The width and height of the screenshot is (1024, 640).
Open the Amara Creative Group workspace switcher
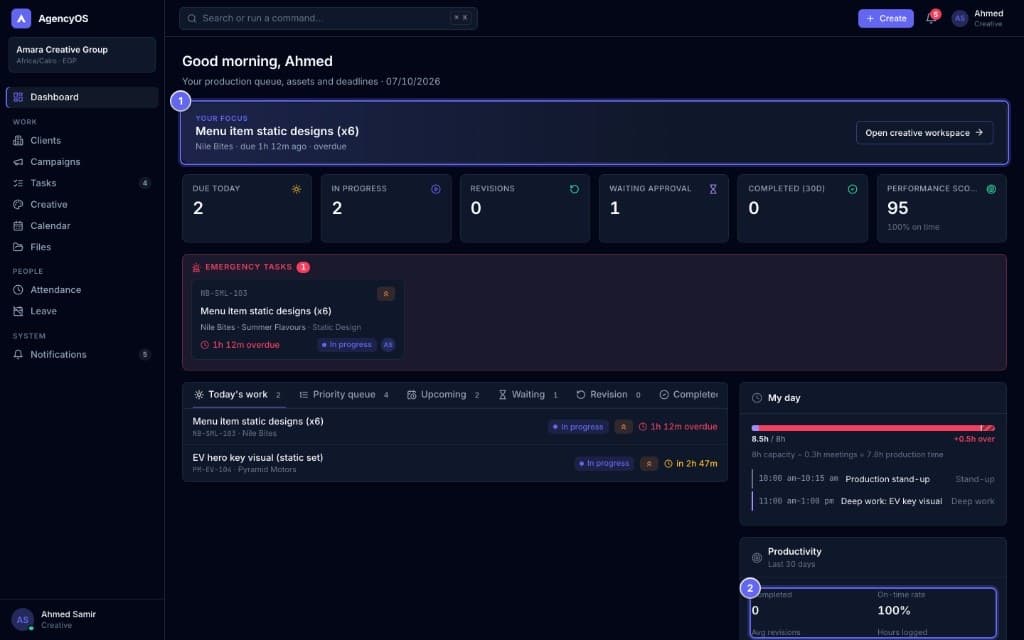click(82, 55)
